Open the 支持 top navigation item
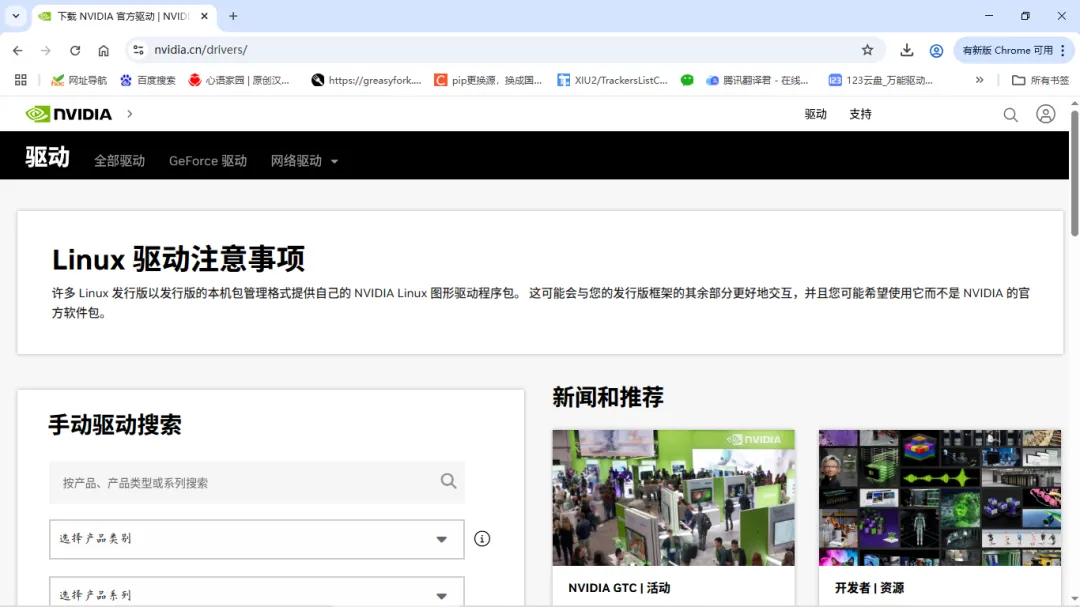This screenshot has height=607, width=1080. pos(860,114)
